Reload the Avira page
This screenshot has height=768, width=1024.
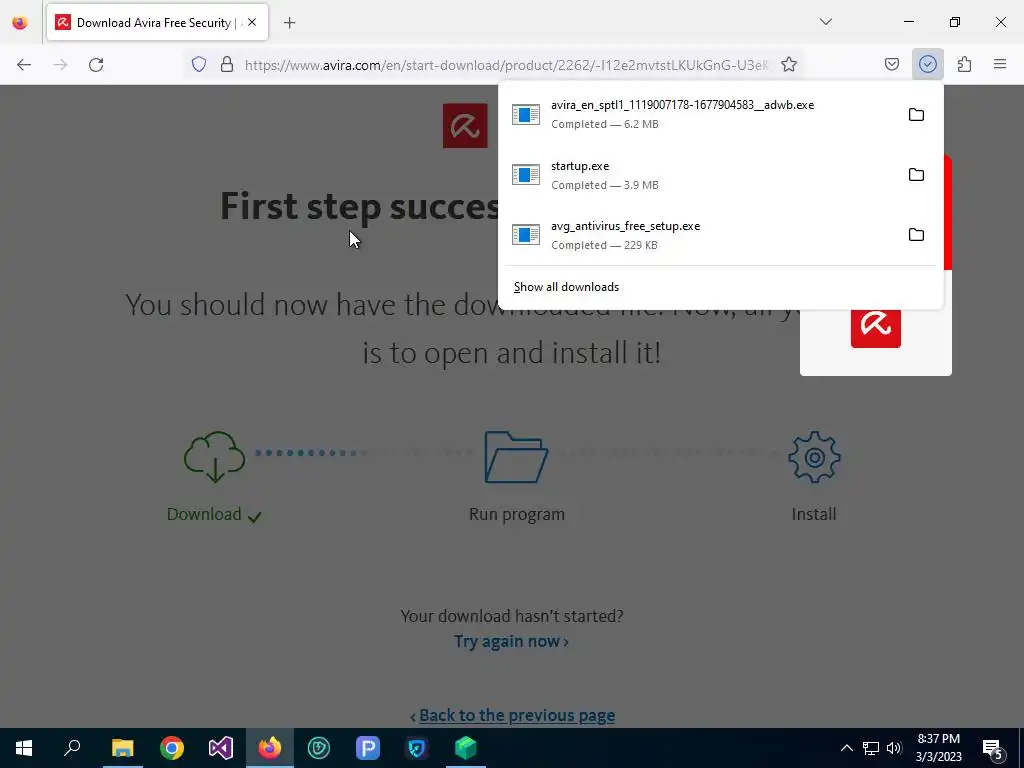(x=96, y=65)
